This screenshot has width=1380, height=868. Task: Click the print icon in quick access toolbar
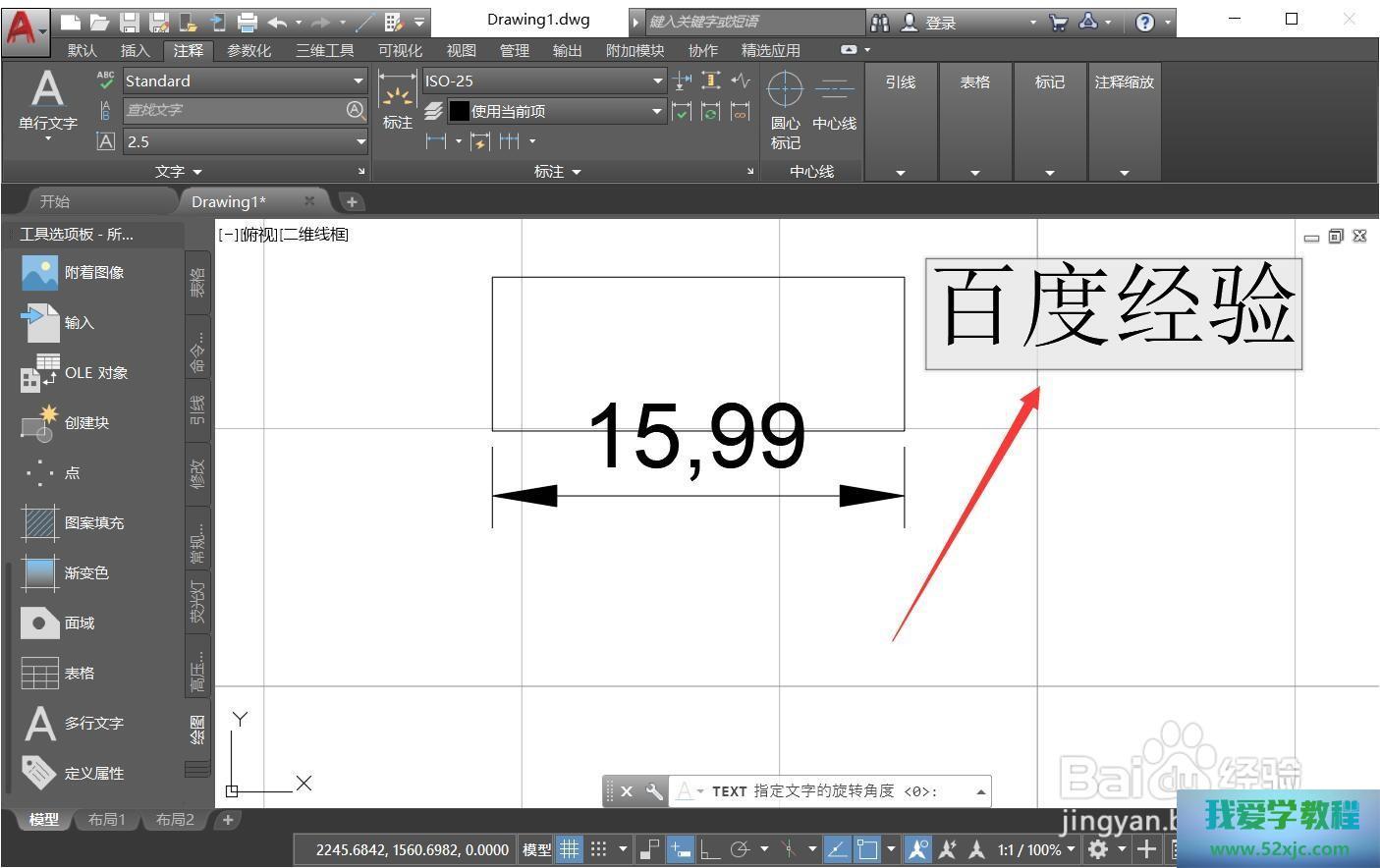[248, 22]
